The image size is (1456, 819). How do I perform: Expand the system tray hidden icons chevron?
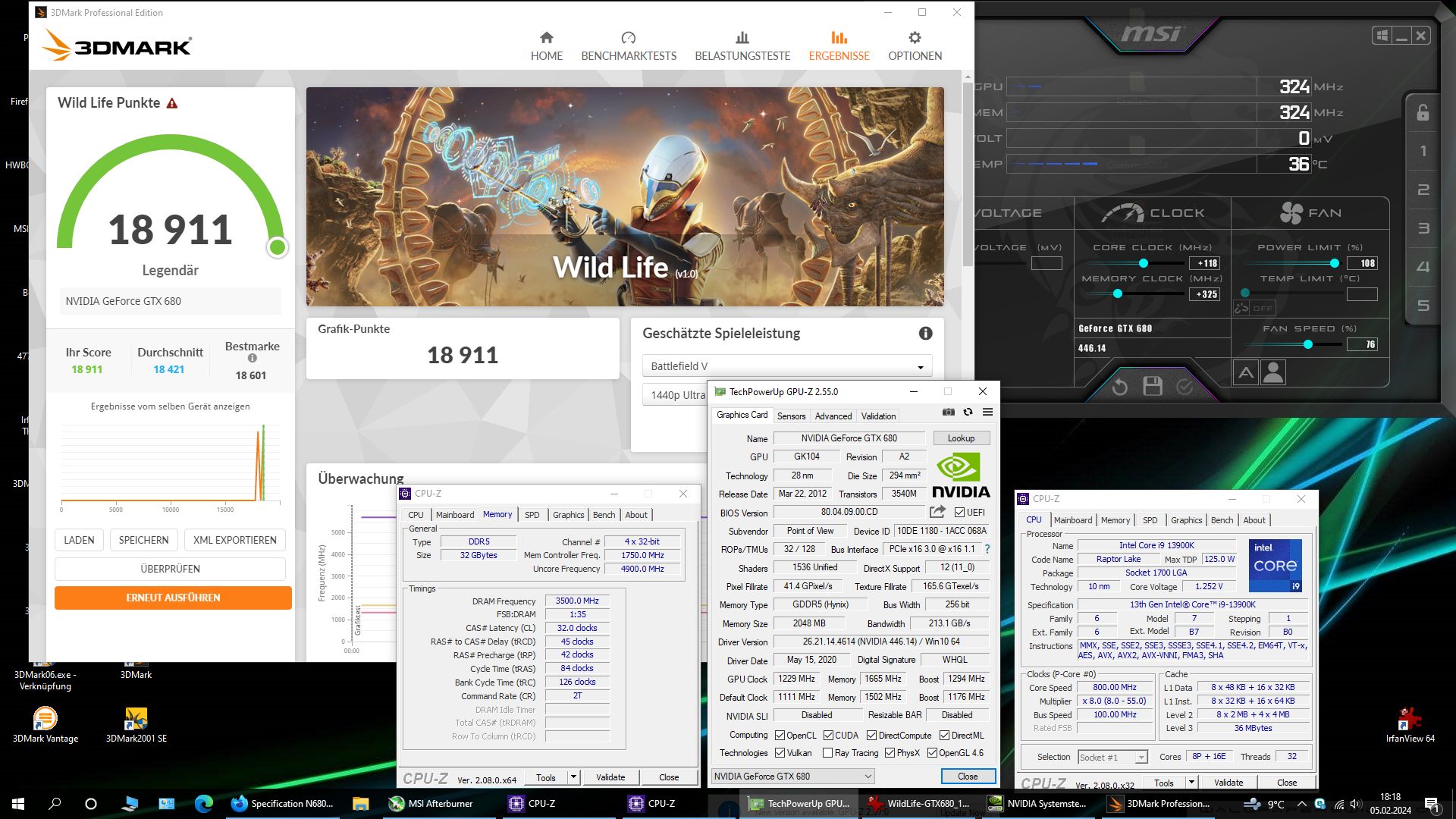click(x=1301, y=804)
